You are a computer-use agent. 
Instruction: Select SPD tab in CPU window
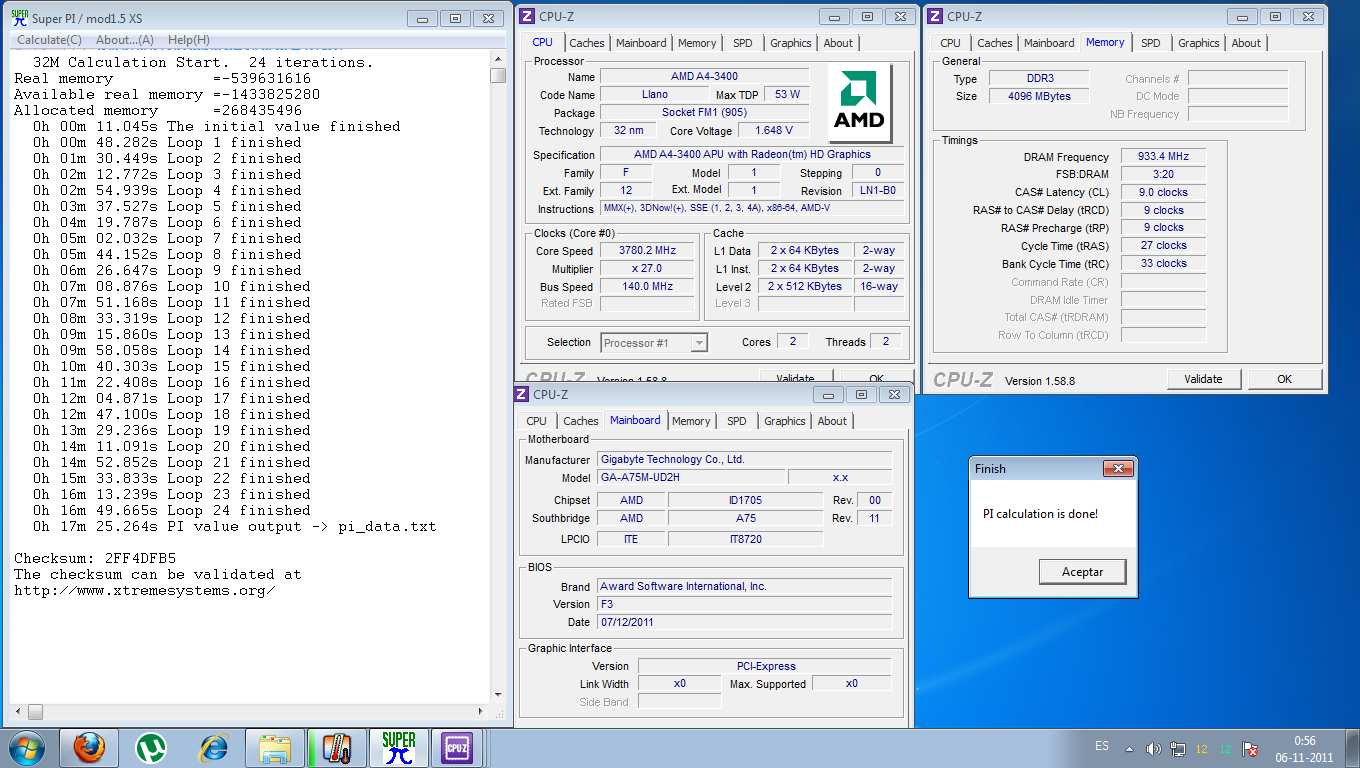pos(743,43)
